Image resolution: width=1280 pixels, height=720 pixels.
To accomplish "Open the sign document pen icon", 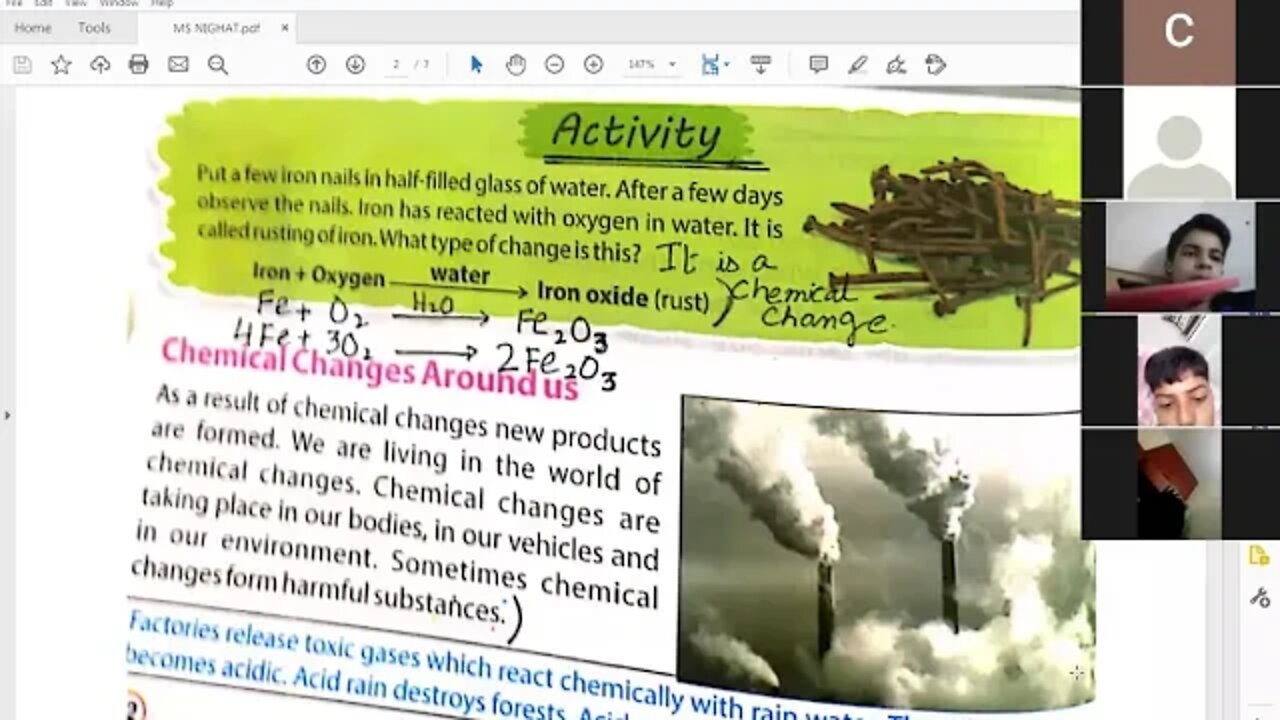I will pyautogui.click(x=896, y=65).
